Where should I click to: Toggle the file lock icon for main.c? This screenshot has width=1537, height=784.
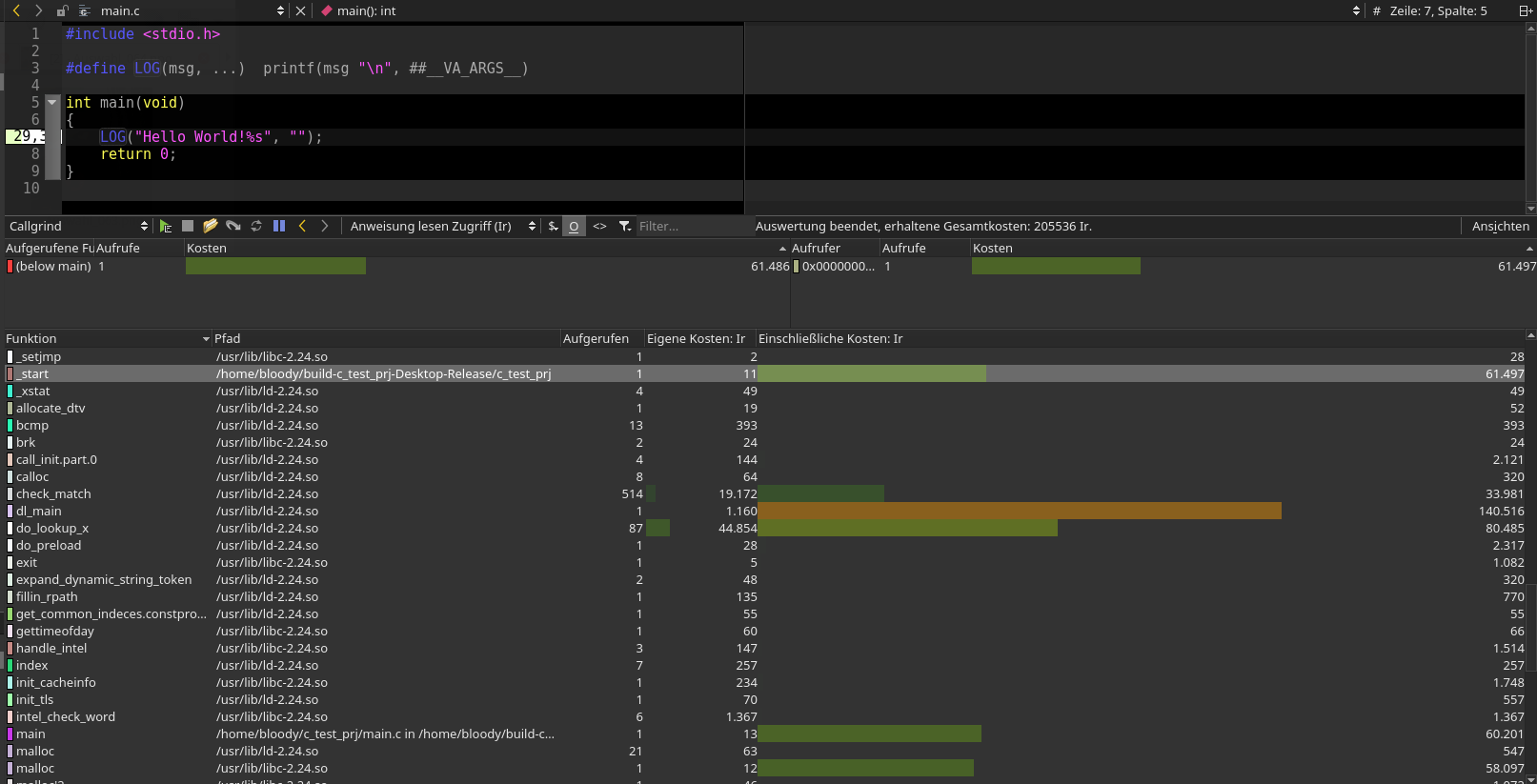pos(62,10)
